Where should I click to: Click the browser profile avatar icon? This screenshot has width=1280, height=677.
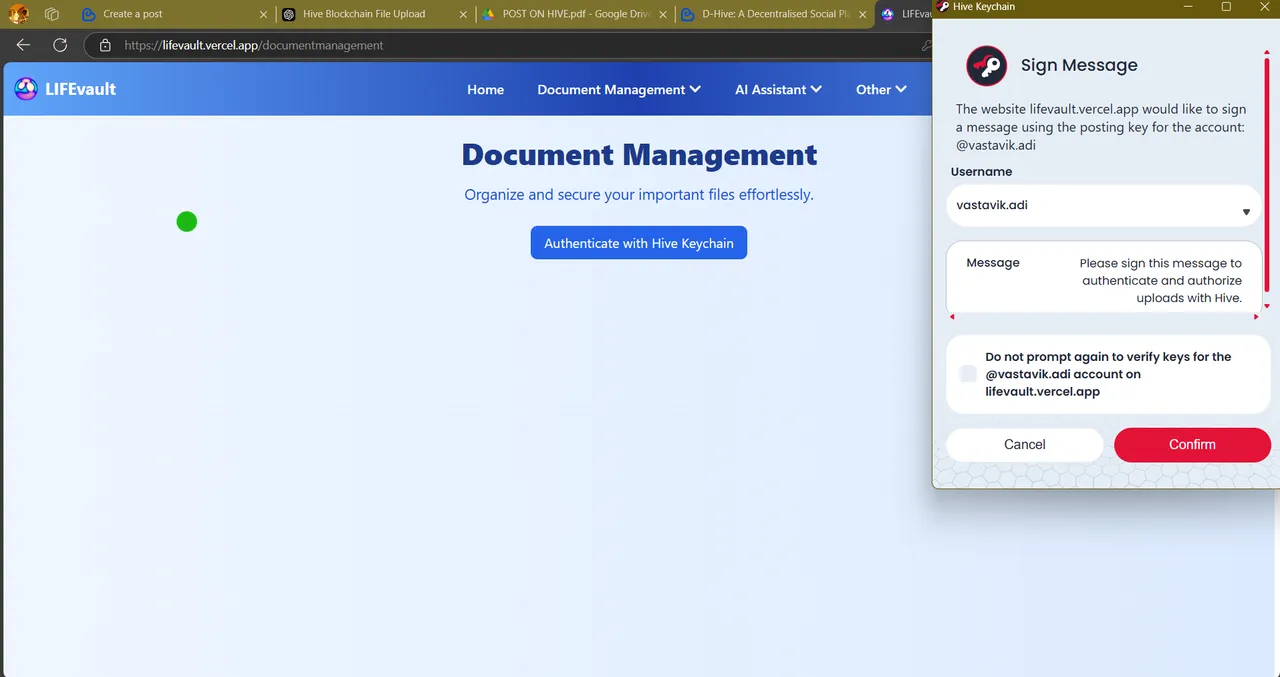point(19,14)
